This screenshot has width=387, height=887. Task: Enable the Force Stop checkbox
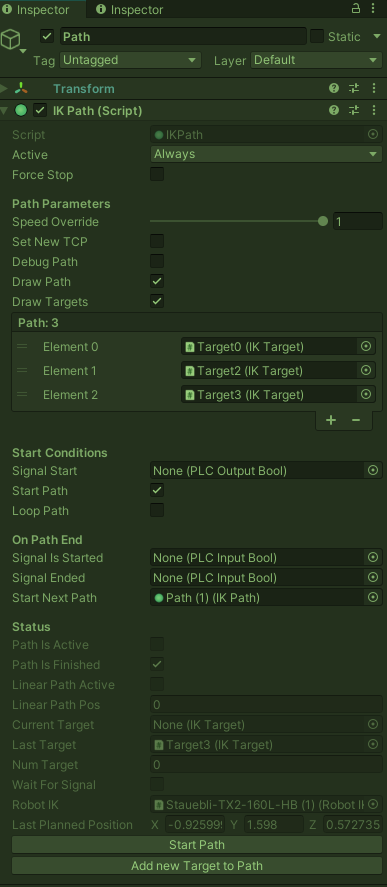point(157,174)
